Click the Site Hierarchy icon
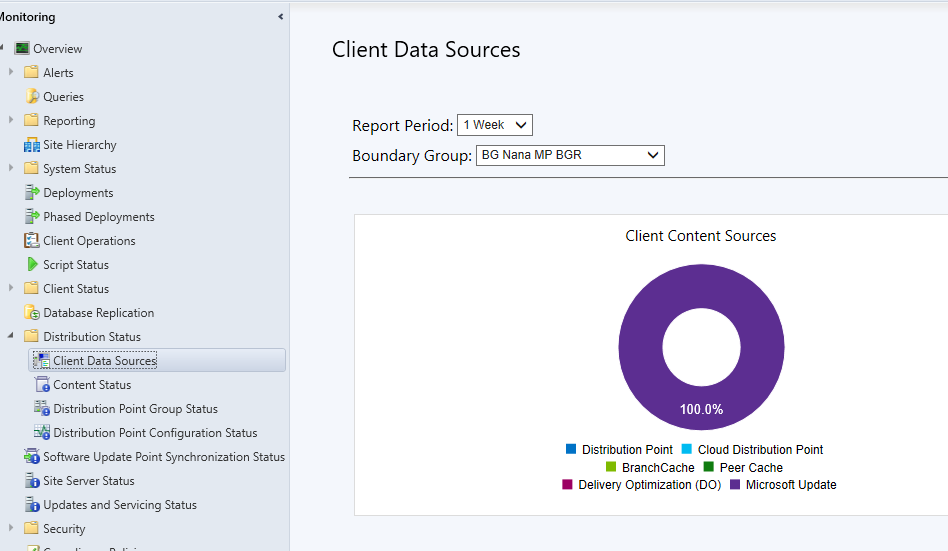The width and height of the screenshot is (948, 551). click(32, 145)
